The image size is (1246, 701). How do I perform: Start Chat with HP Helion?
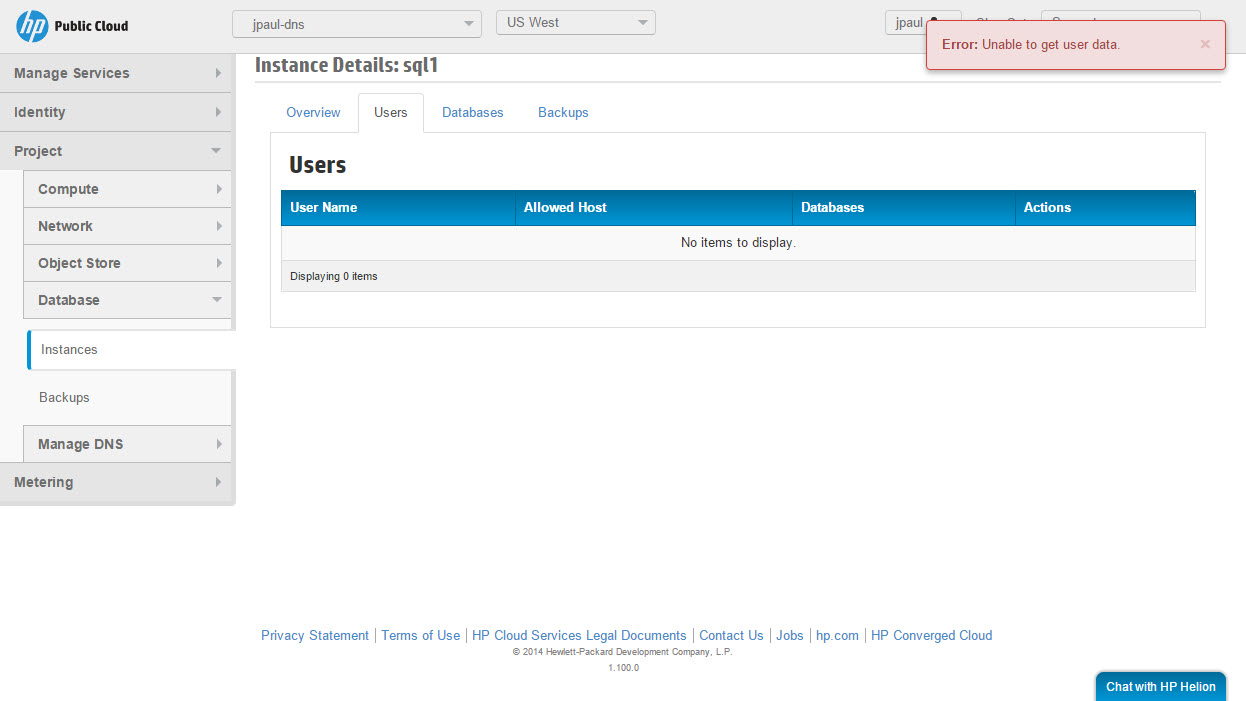[x=1161, y=686]
